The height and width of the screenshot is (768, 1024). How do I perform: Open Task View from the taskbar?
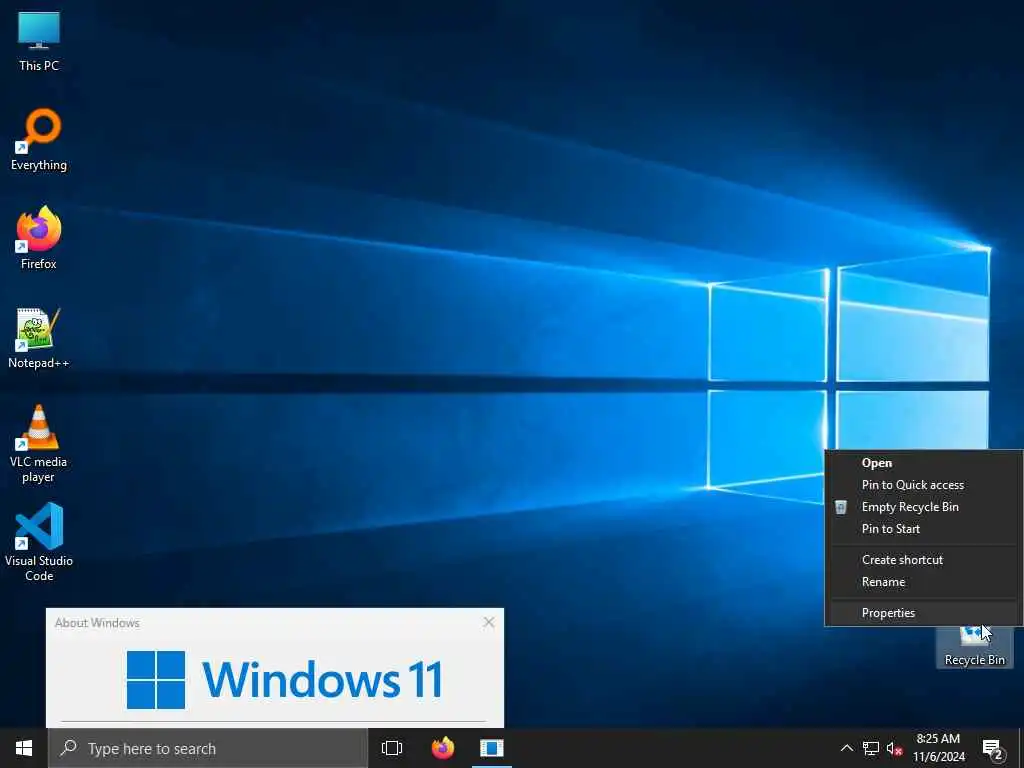(x=392, y=748)
